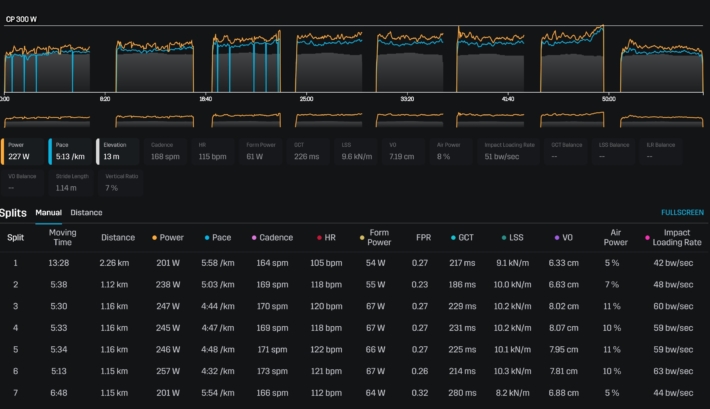710x409 pixels.
Task: Click the CP 300 W line label
Action: pos(21,19)
